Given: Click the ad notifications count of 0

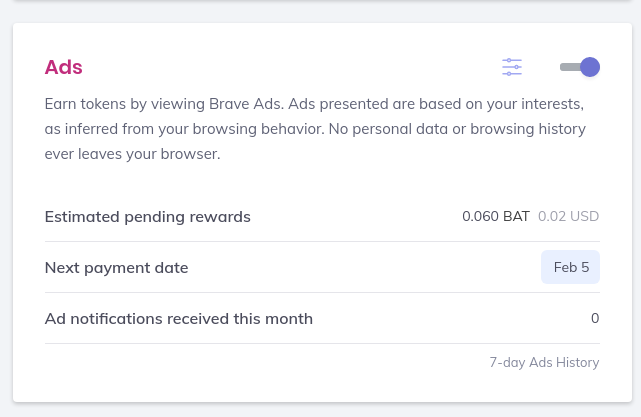Looking at the screenshot, I should point(594,319).
